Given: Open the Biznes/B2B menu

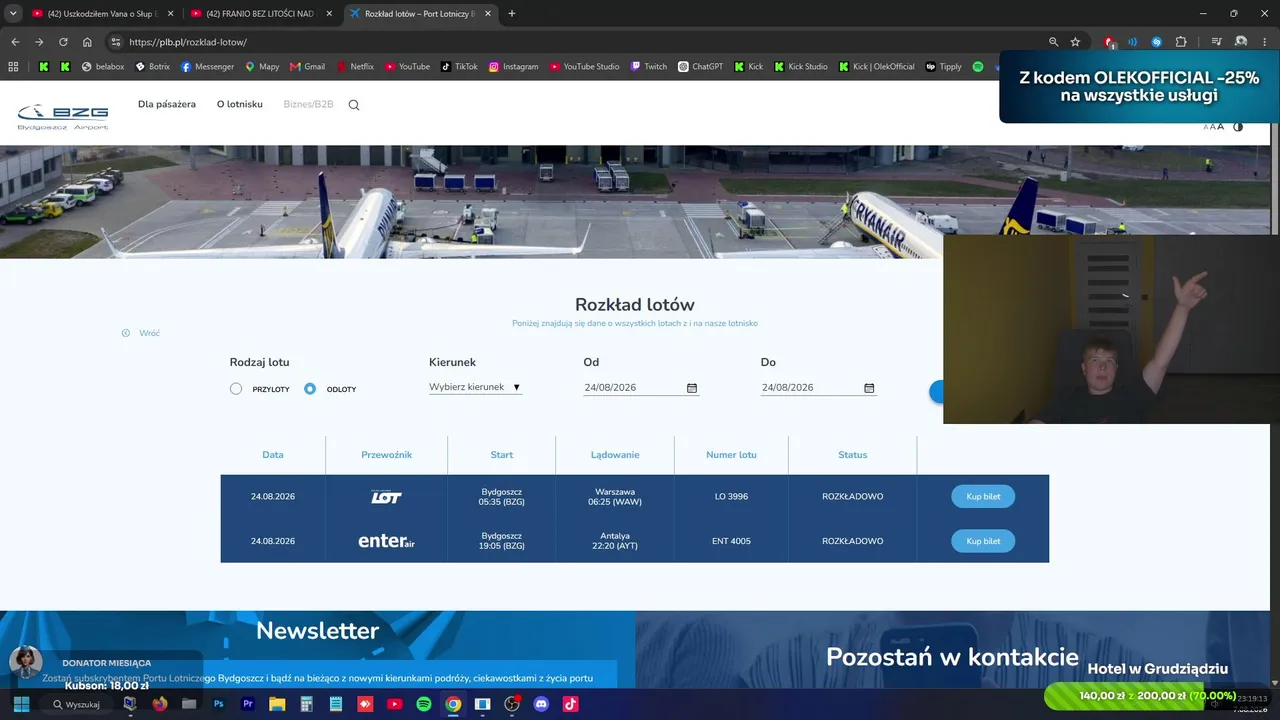Looking at the screenshot, I should pos(308,104).
